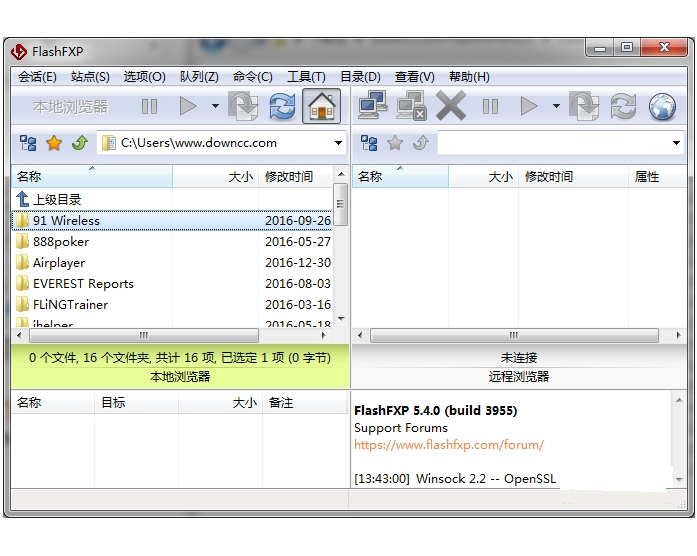Image resolution: width=697 pixels, height=556 pixels.
Task: Click the local list vertical scrollbar thumb
Action: point(340,204)
